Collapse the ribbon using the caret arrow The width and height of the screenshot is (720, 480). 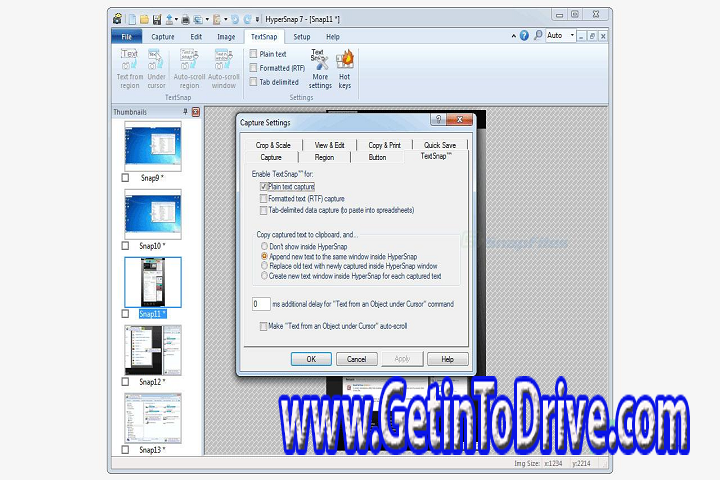click(513, 36)
